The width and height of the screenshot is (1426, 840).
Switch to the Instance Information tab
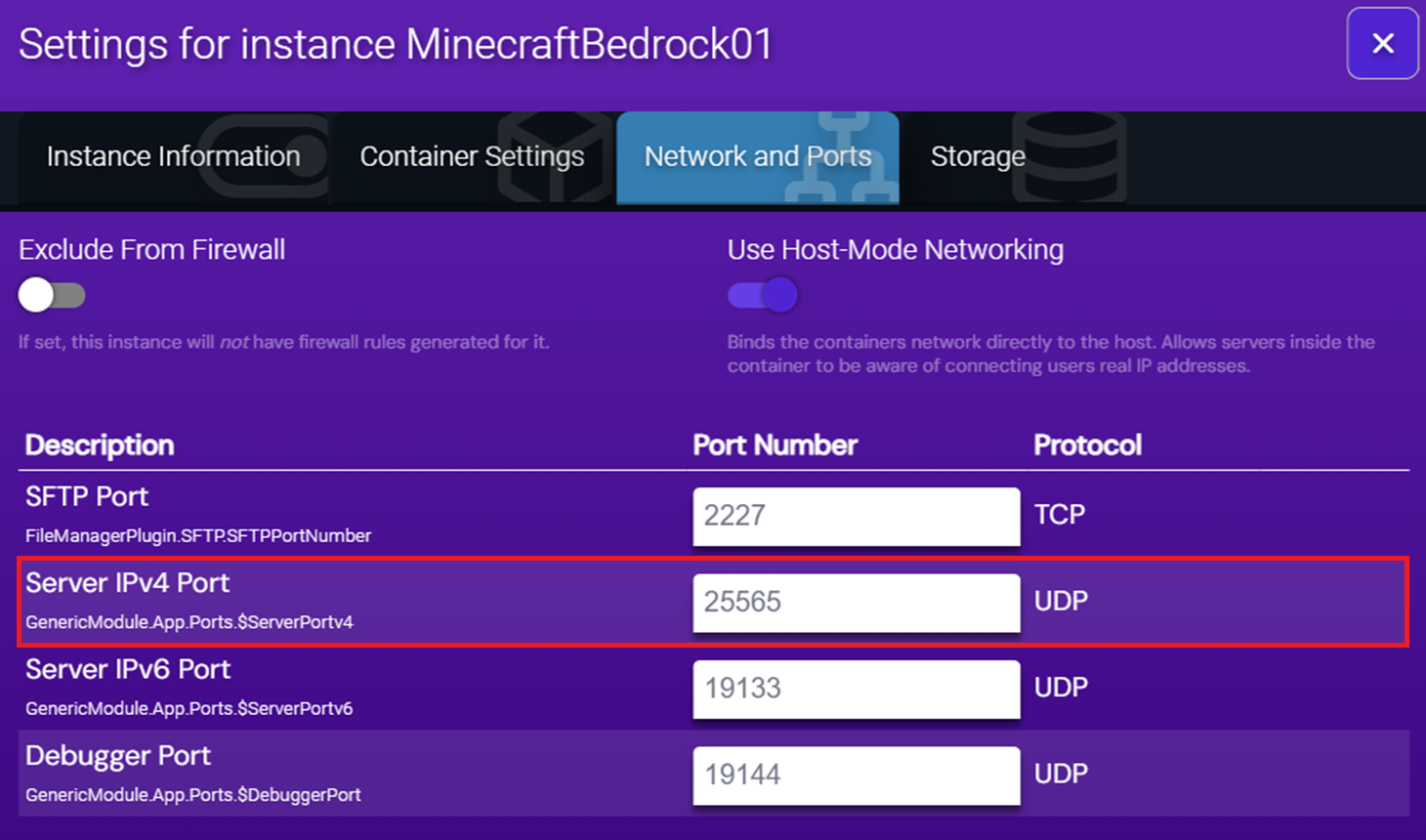[x=174, y=156]
